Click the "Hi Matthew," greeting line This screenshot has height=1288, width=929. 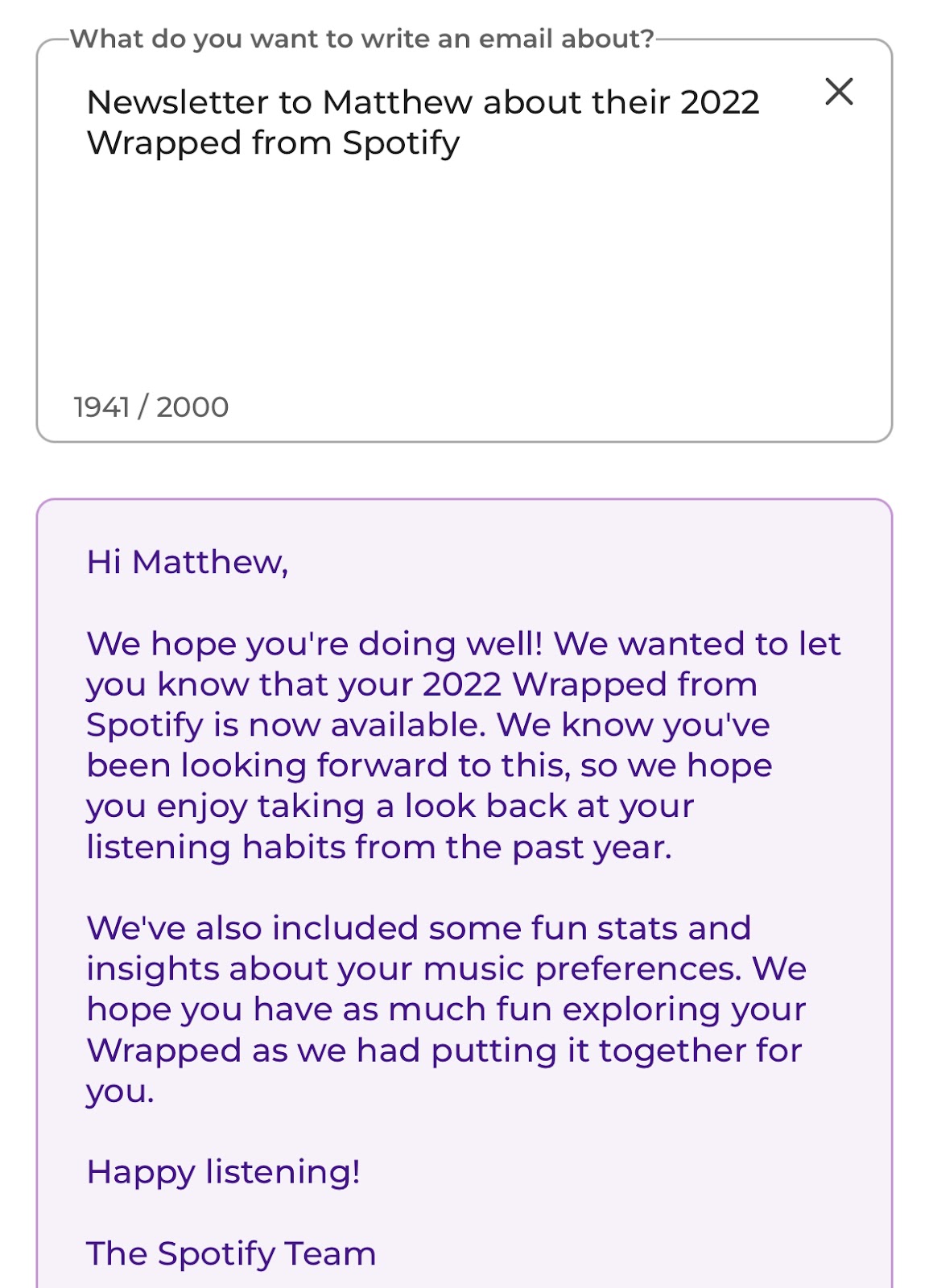(188, 562)
